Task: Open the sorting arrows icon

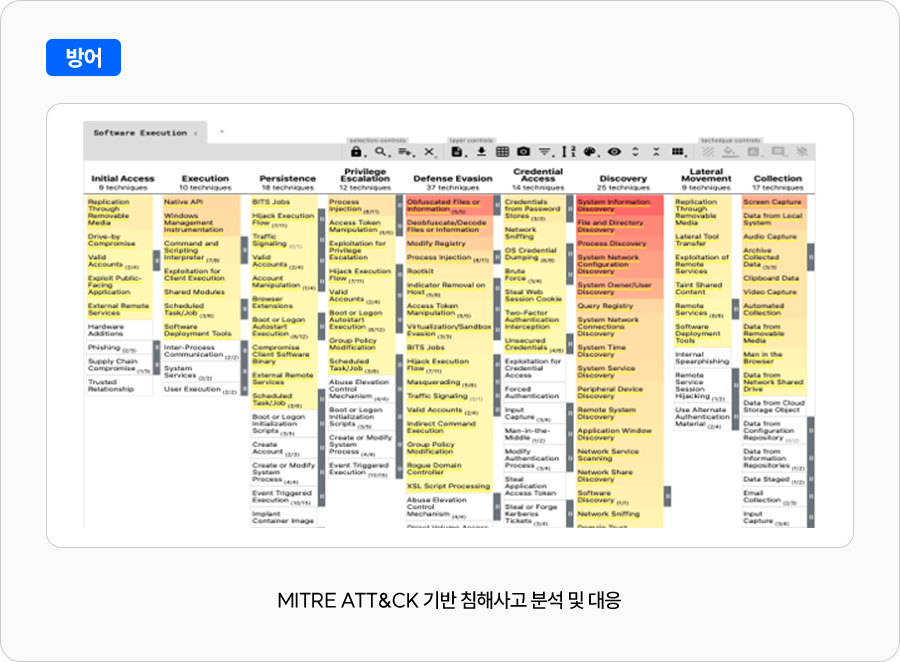Action: coord(568,152)
